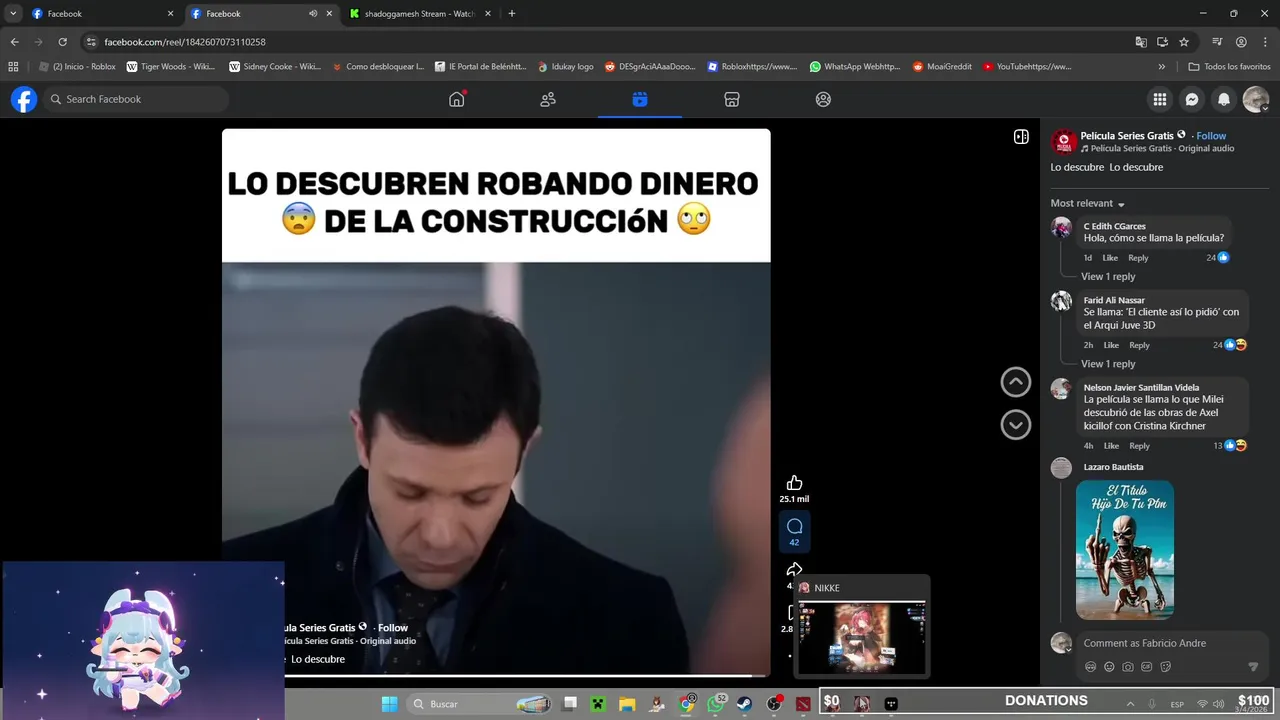
Task: Open a new browser tab
Action: 512,14
